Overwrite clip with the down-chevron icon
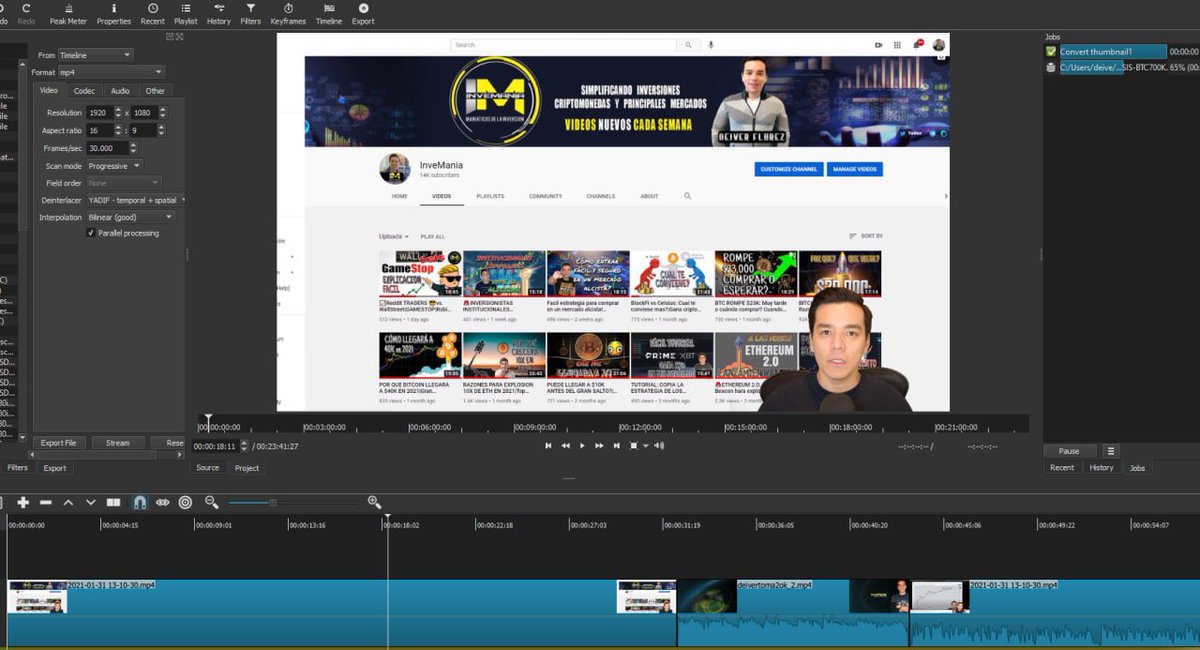Image resolution: width=1200 pixels, height=650 pixels. pos(91,502)
